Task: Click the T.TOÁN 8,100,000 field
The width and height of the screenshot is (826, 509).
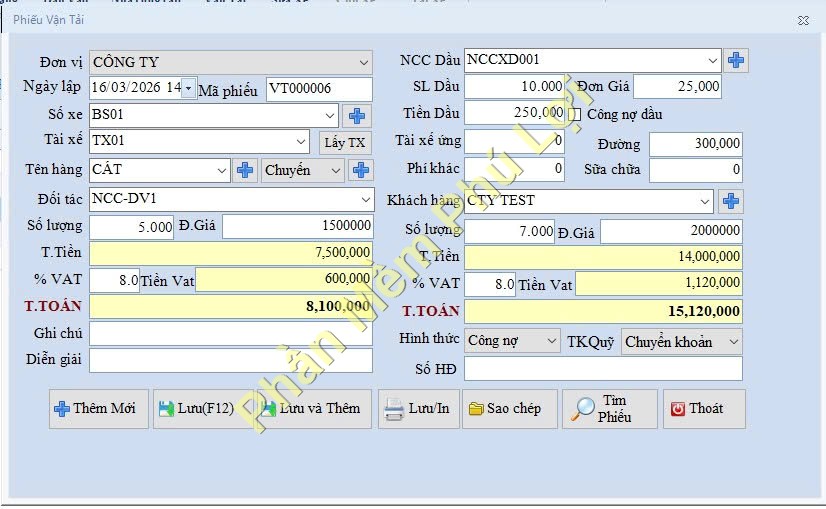Action: (x=231, y=307)
